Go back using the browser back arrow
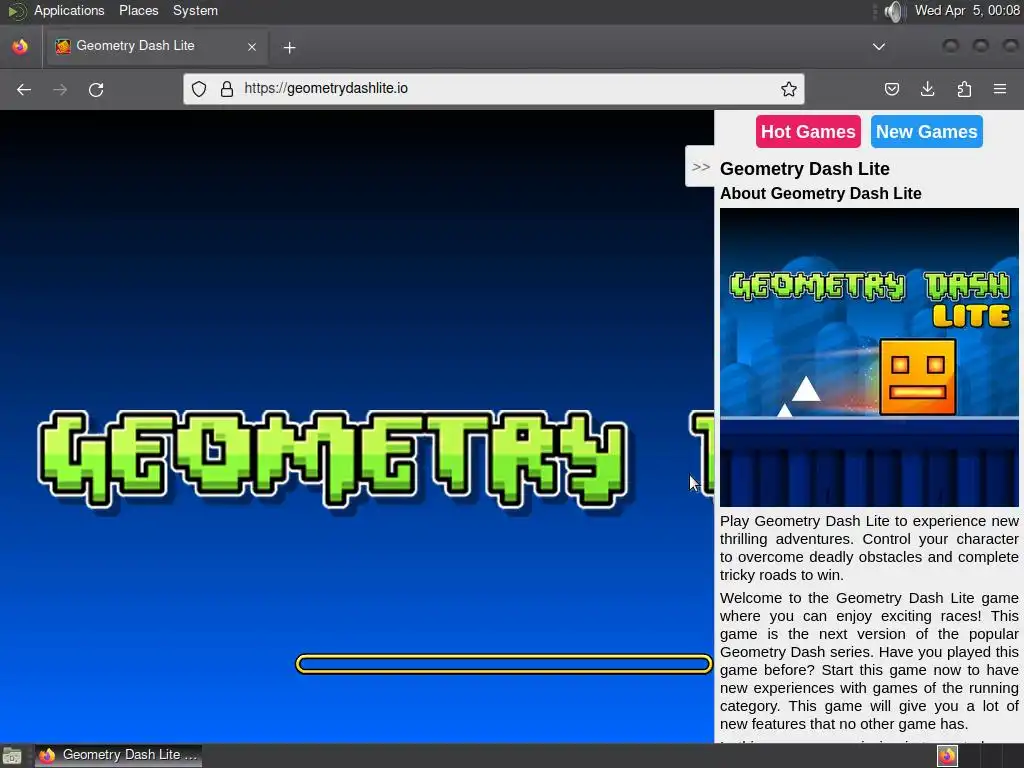1024x768 pixels. pos(24,89)
